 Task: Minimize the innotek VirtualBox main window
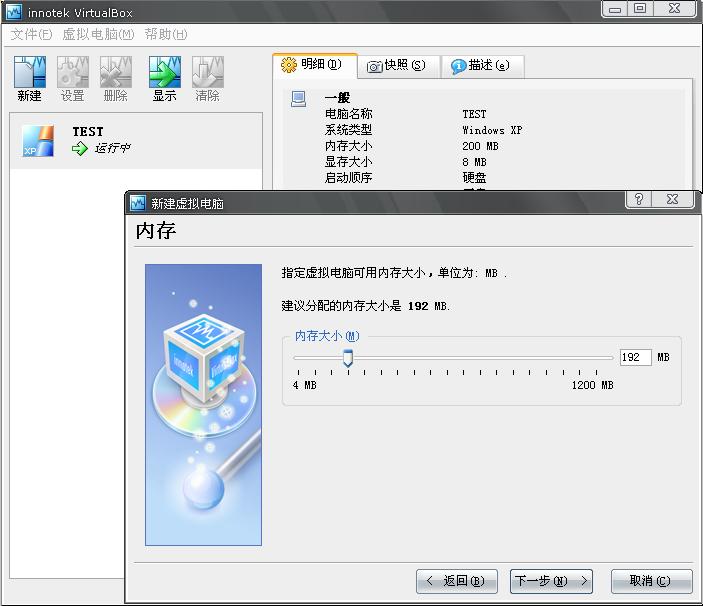[614, 9]
